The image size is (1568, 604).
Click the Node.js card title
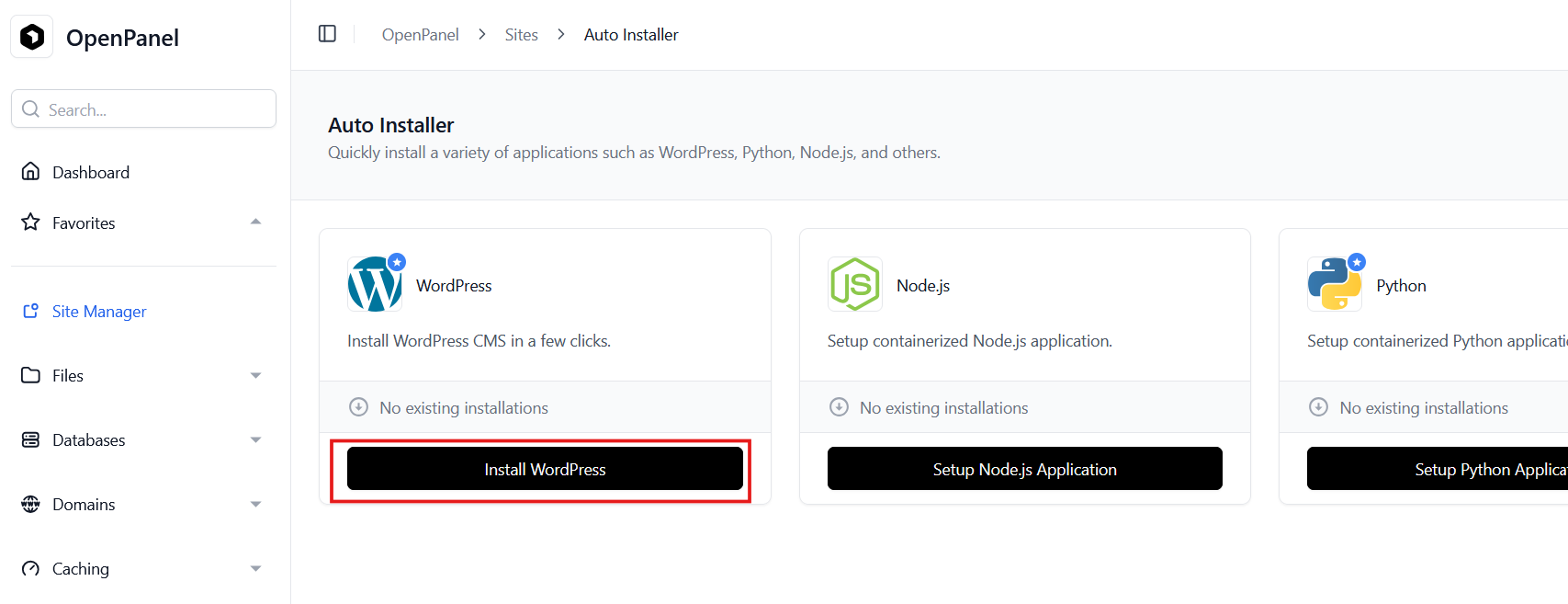point(923,286)
